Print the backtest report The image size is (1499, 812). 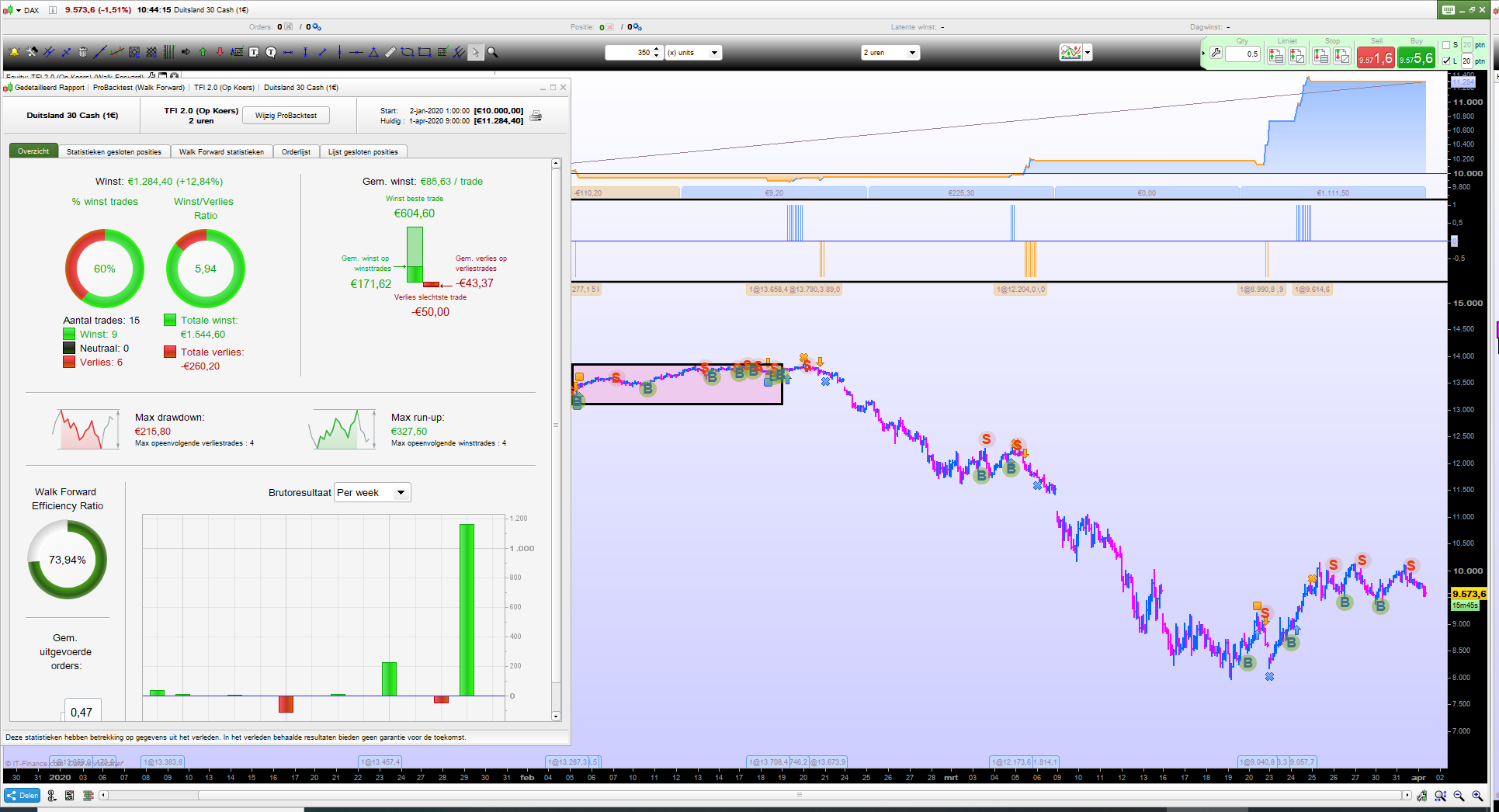(x=536, y=116)
